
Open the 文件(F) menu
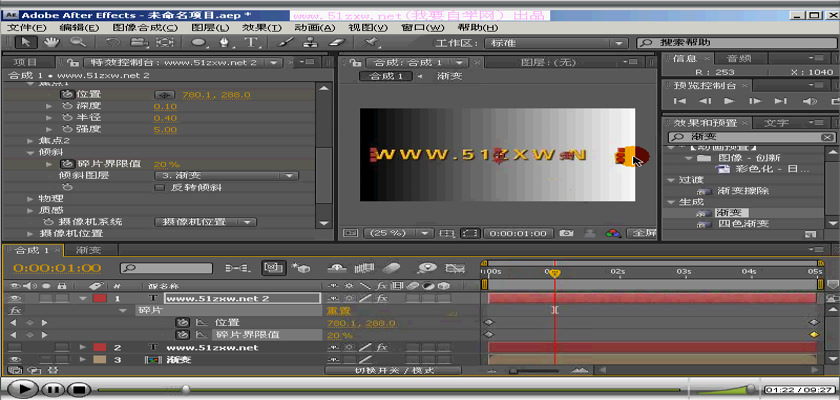pyautogui.click(x=27, y=28)
